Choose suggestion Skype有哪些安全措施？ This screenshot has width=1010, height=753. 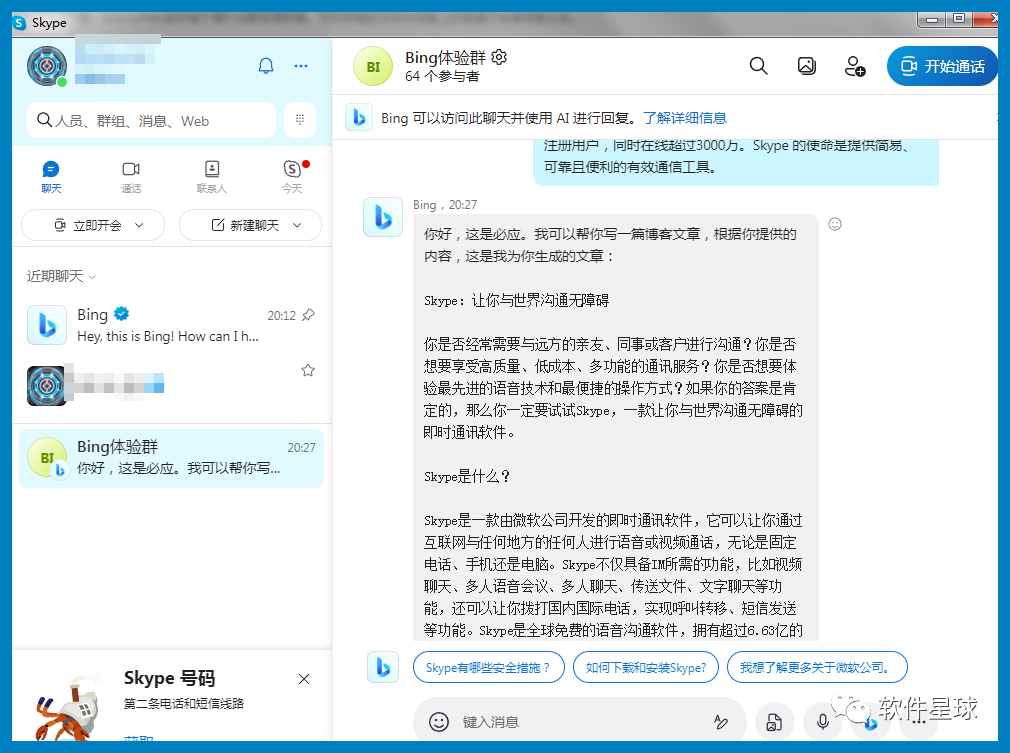coord(488,667)
